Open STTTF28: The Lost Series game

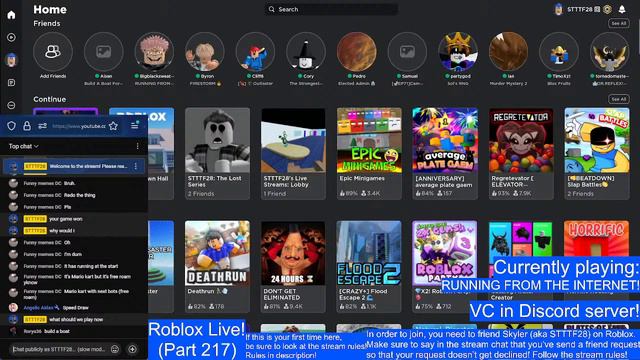point(217,153)
